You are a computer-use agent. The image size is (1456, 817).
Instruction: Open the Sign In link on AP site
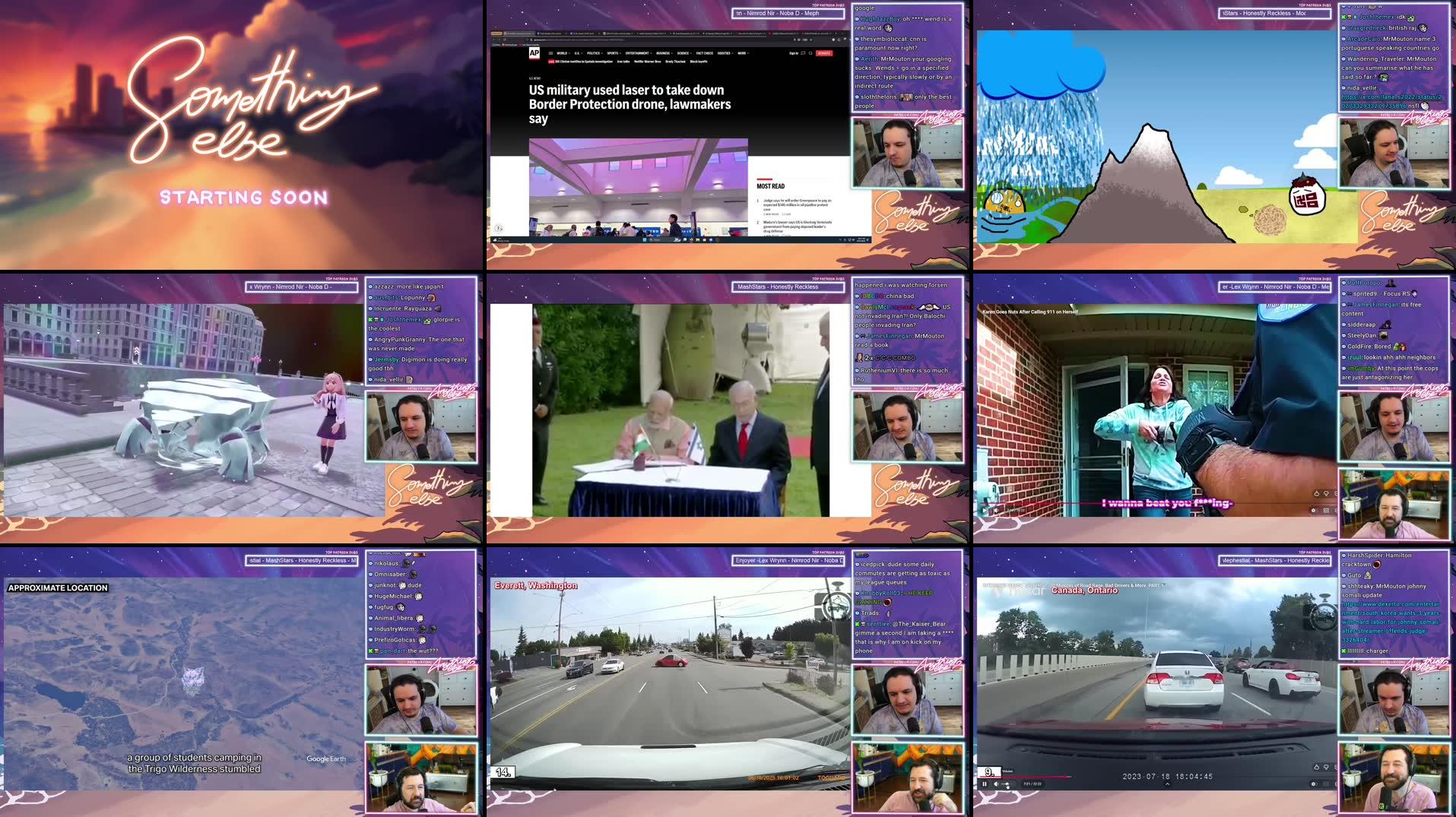[x=793, y=53]
